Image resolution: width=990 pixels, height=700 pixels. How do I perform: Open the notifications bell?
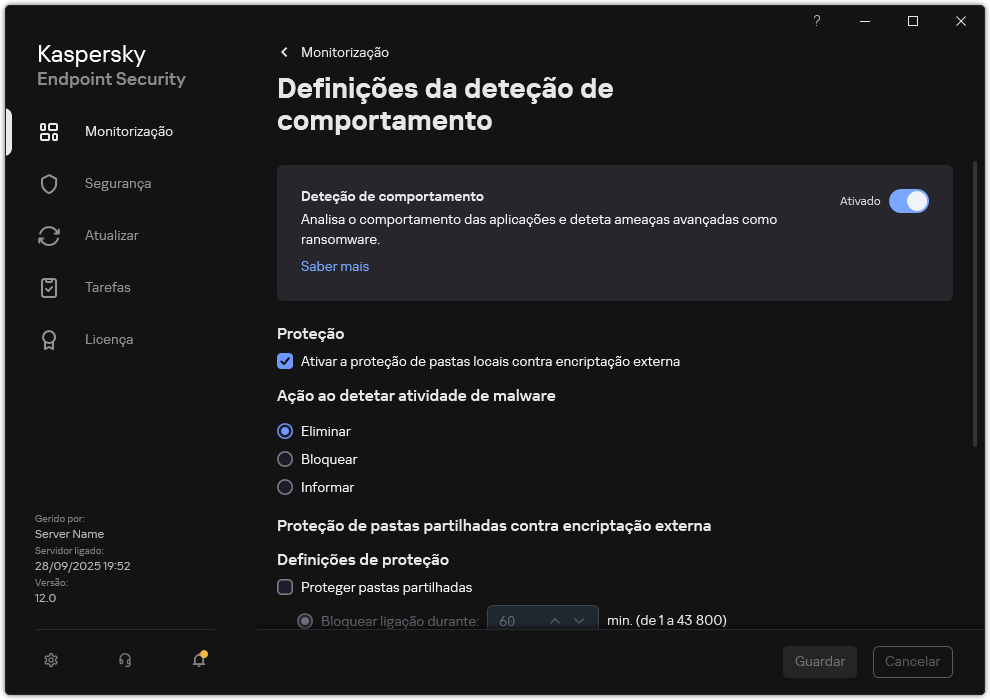click(x=198, y=660)
